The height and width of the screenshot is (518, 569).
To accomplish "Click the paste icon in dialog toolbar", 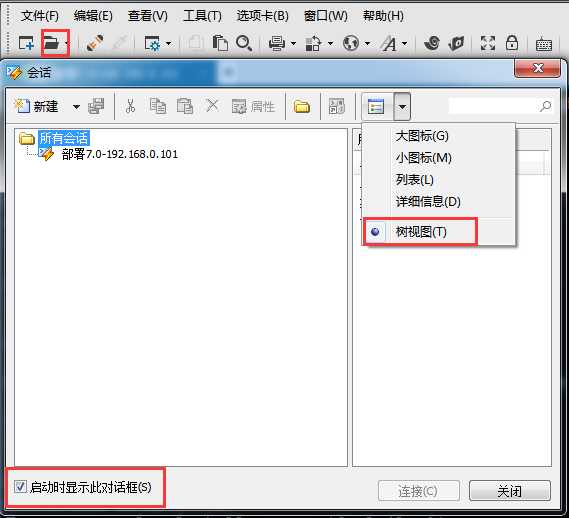I will point(185,106).
